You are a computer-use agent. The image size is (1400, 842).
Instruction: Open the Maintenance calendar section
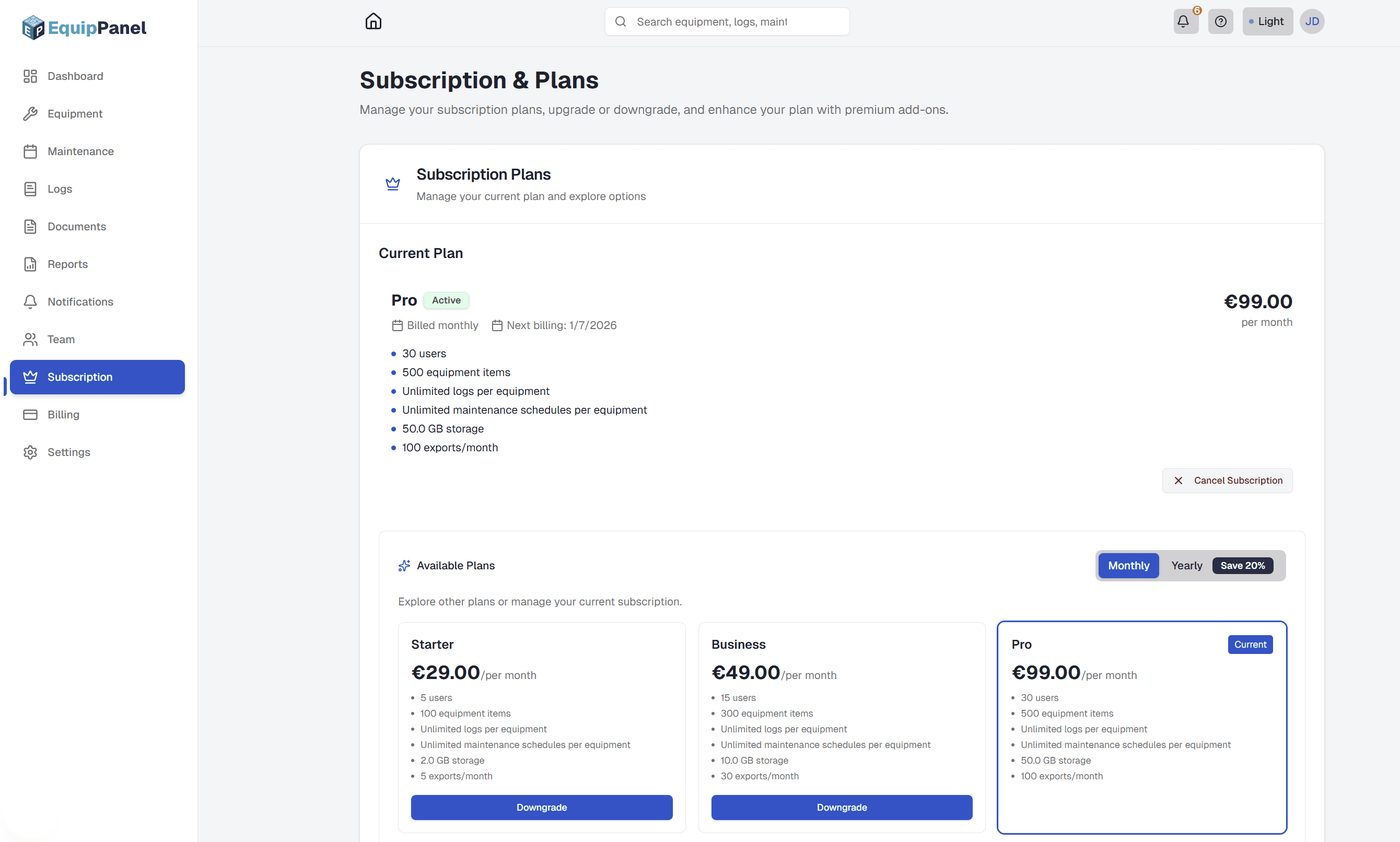(x=80, y=151)
